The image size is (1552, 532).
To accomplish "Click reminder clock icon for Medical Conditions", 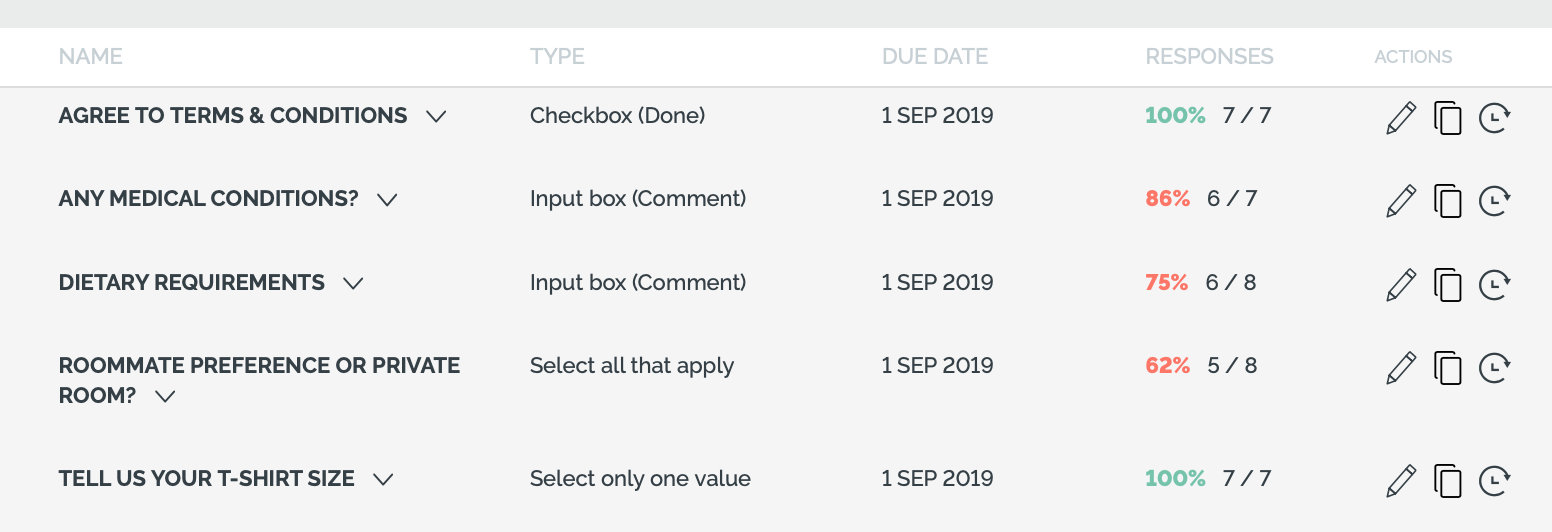I will (1494, 202).
